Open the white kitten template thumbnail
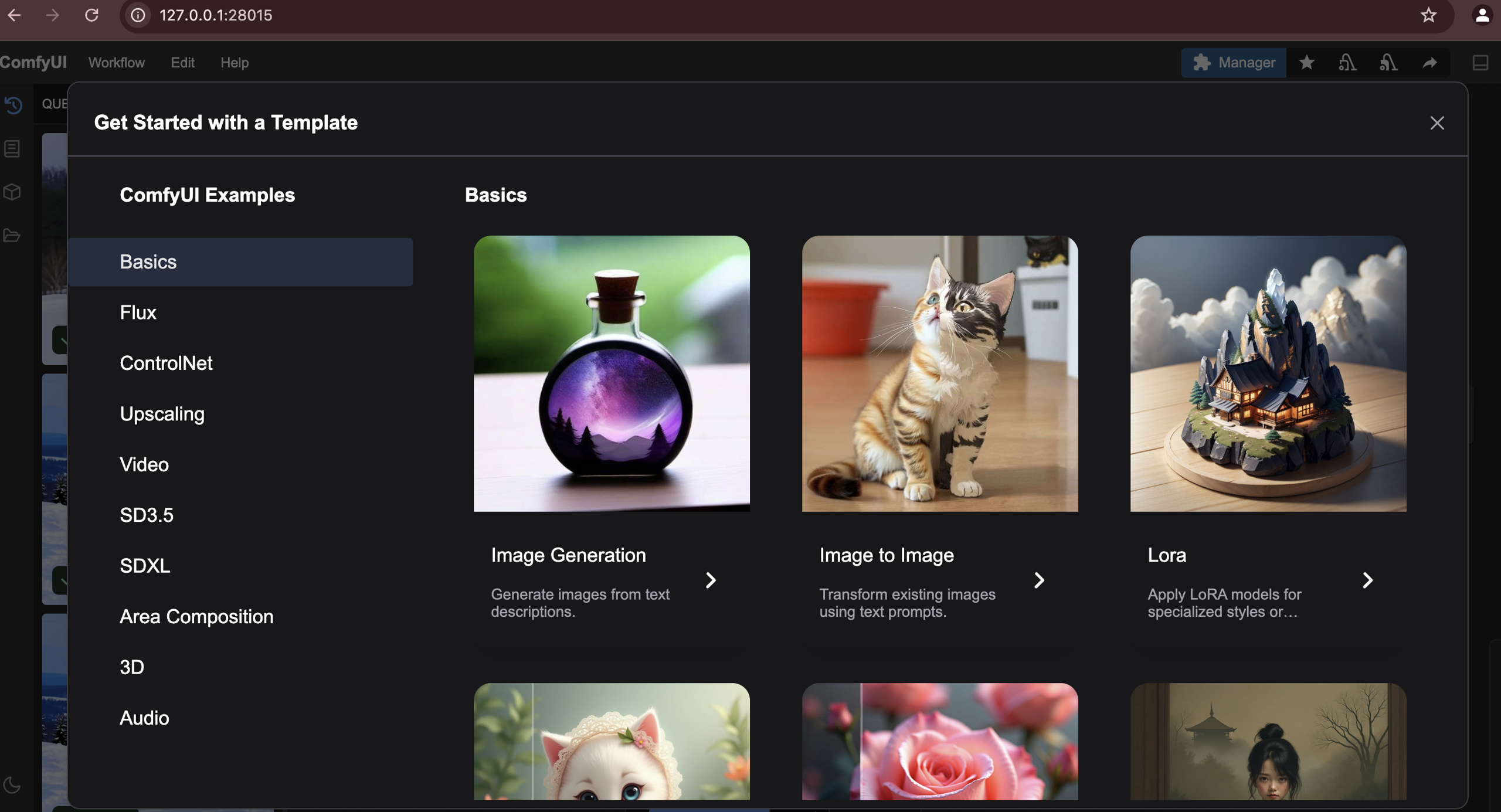Viewport: 1501px width, 812px height. pos(612,742)
